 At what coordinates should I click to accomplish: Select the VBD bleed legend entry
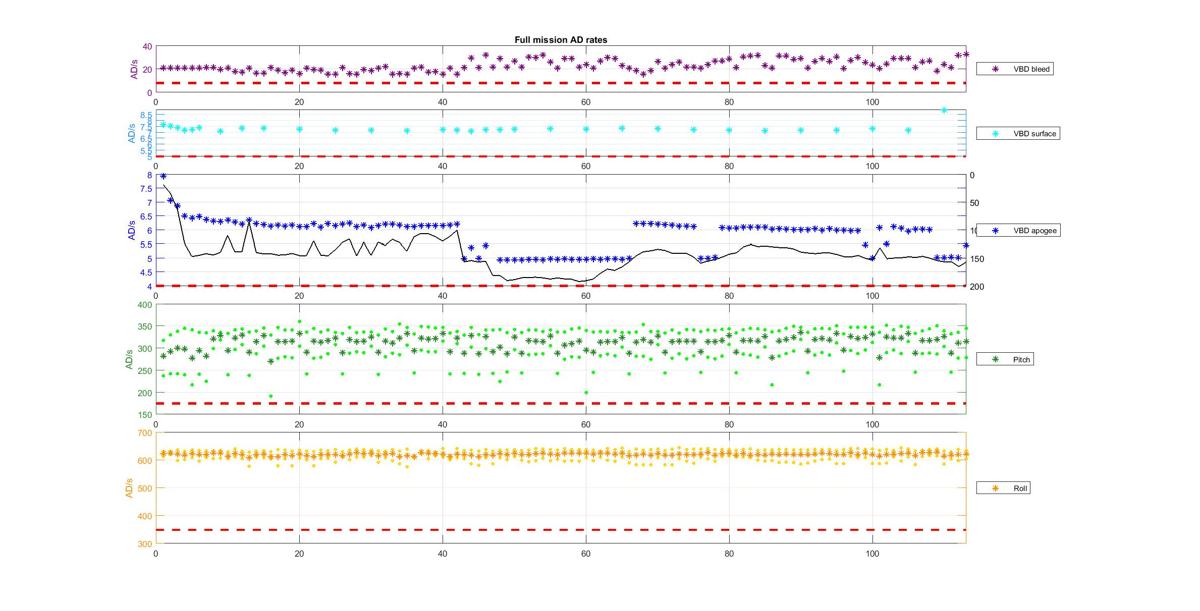[1016, 69]
